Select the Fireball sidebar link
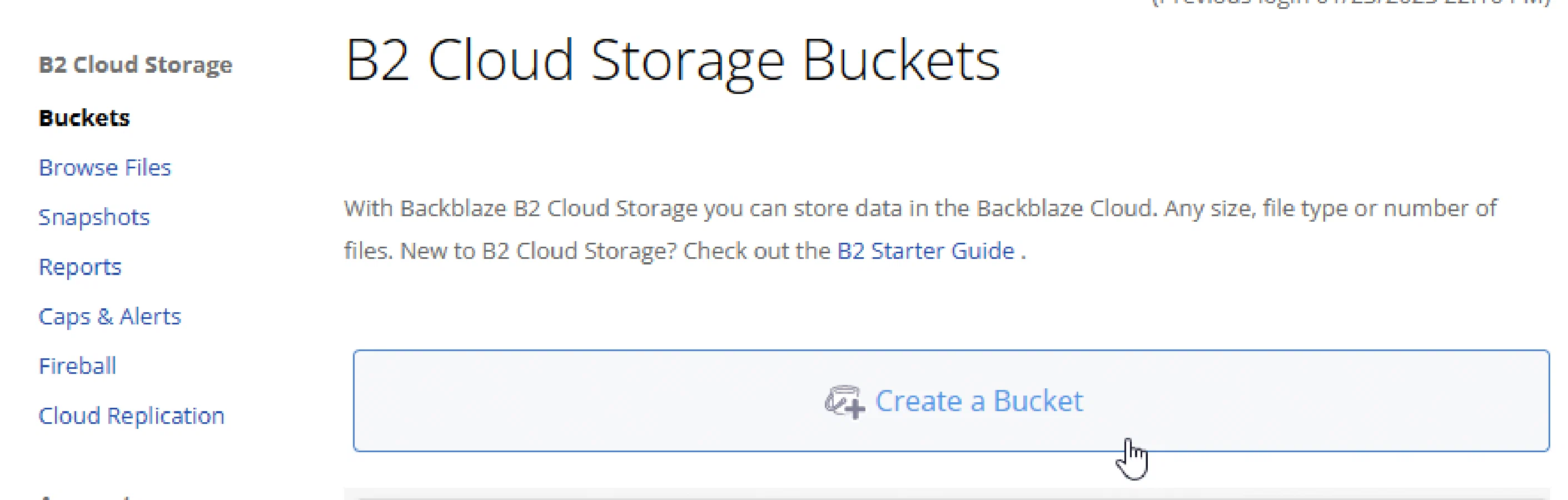1568x500 pixels. [77, 366]
